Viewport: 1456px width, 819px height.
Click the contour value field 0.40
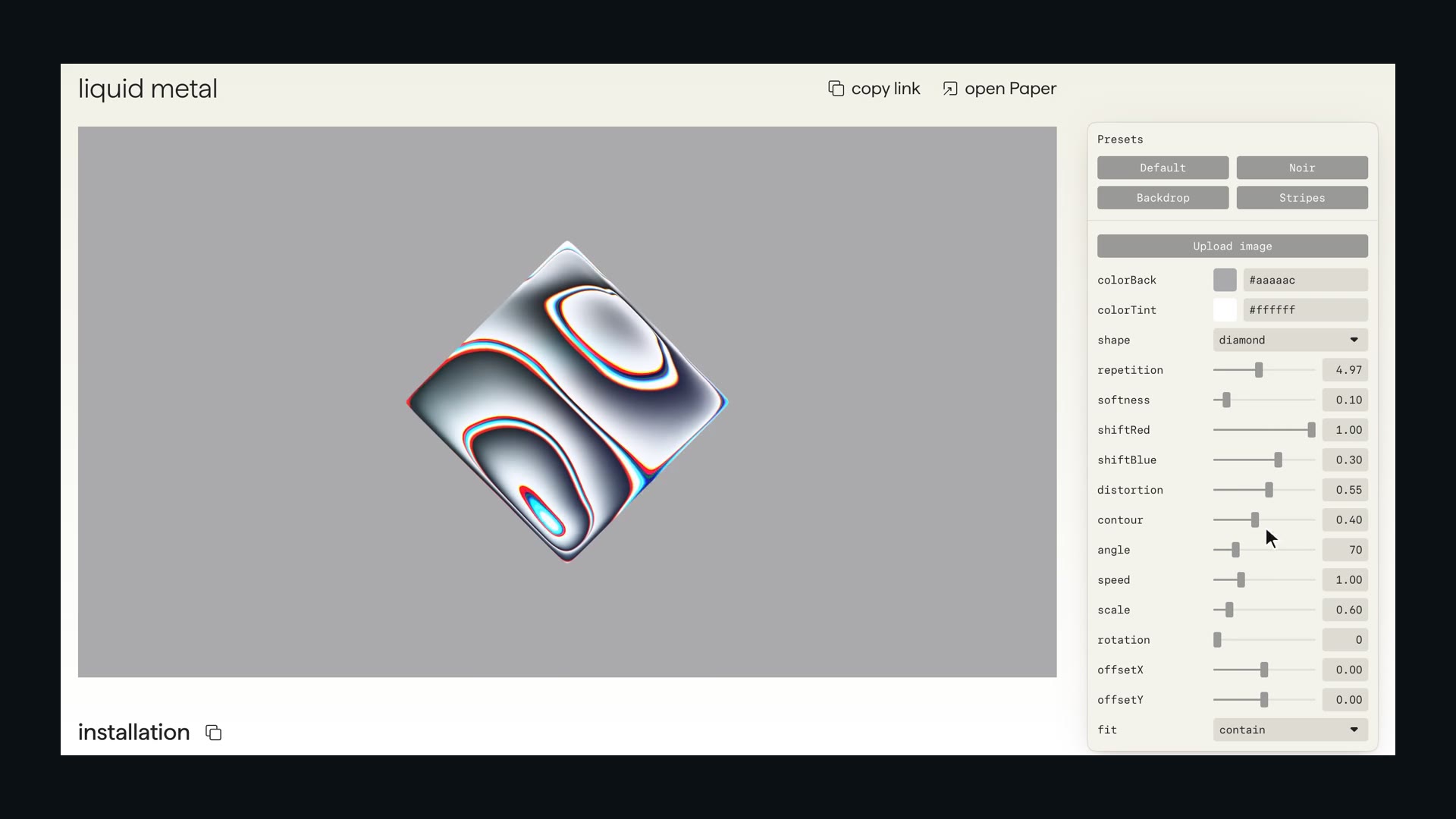pyautogui.click(x=1345, y=520)
